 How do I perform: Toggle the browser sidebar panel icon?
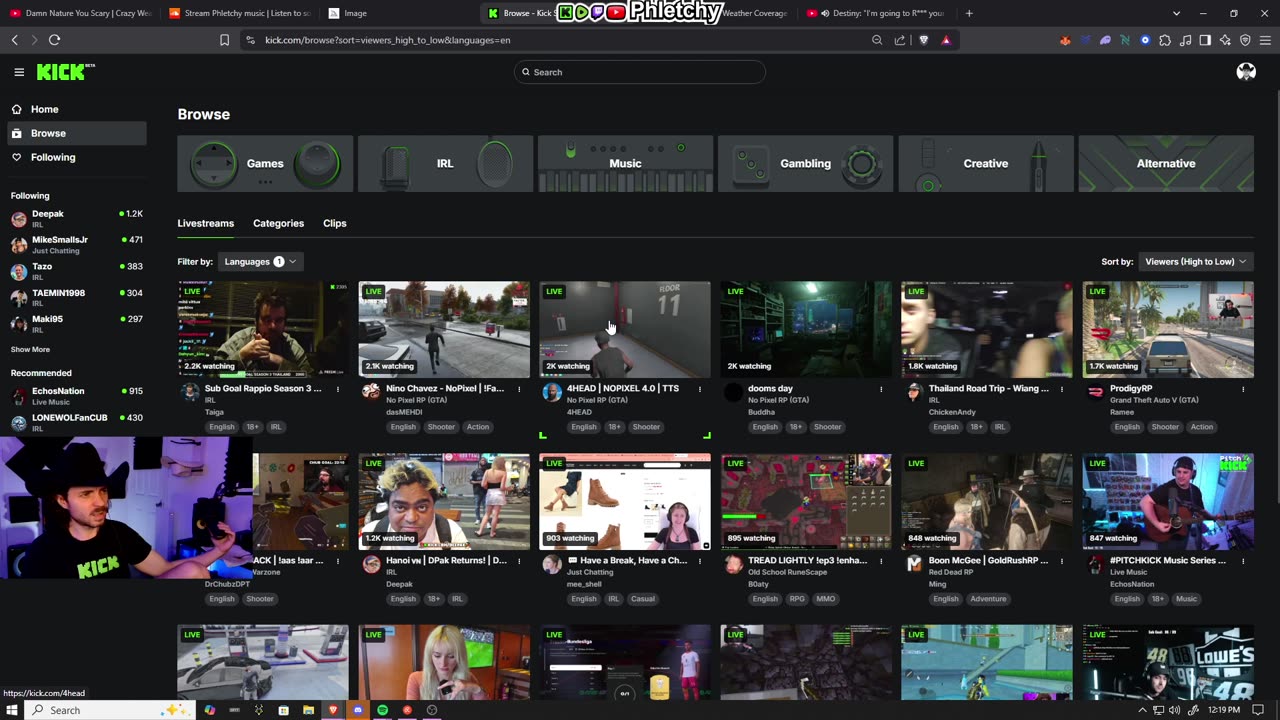[x=1205, y=40]
